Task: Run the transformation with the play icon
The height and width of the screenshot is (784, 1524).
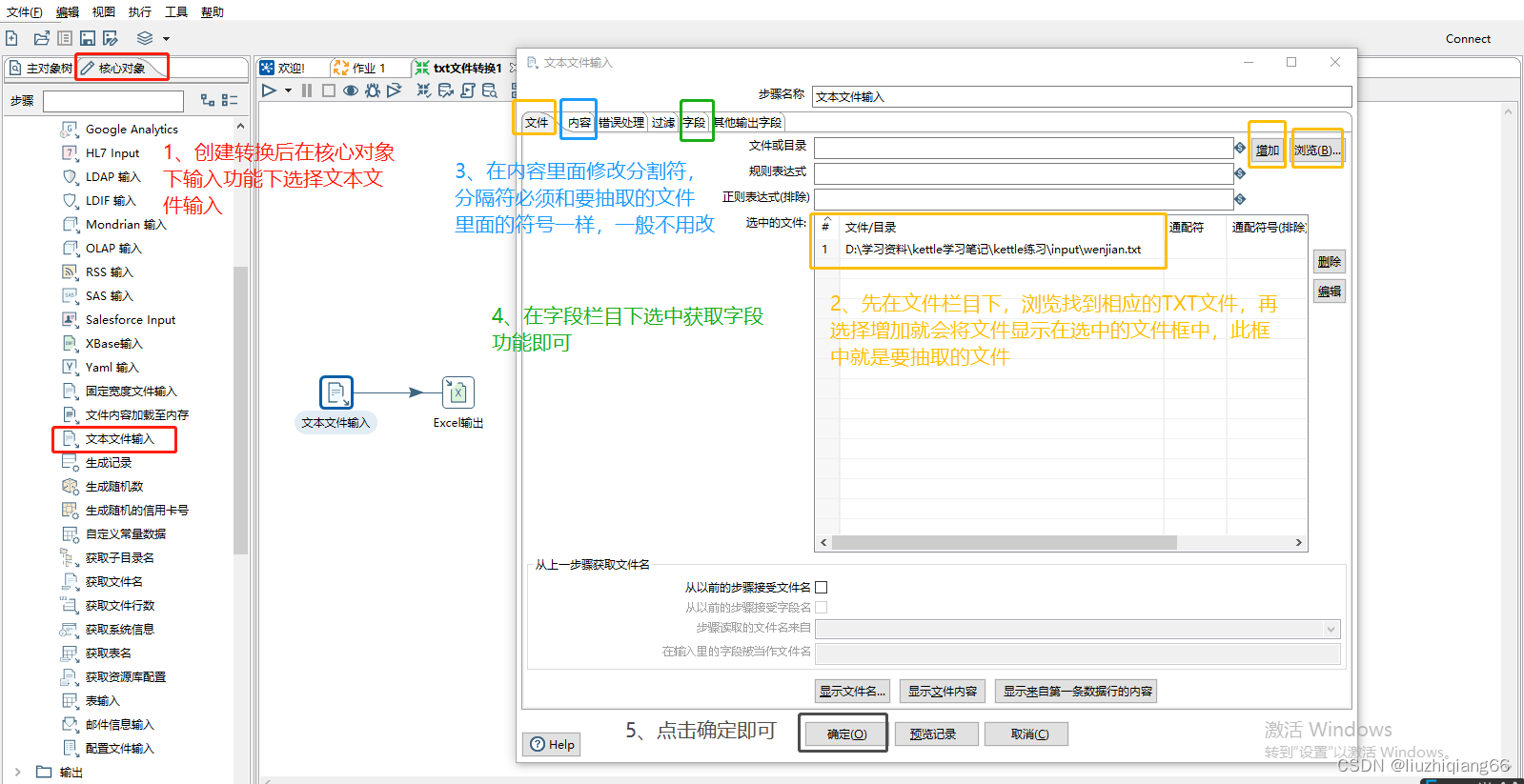Action: (270, 90)
